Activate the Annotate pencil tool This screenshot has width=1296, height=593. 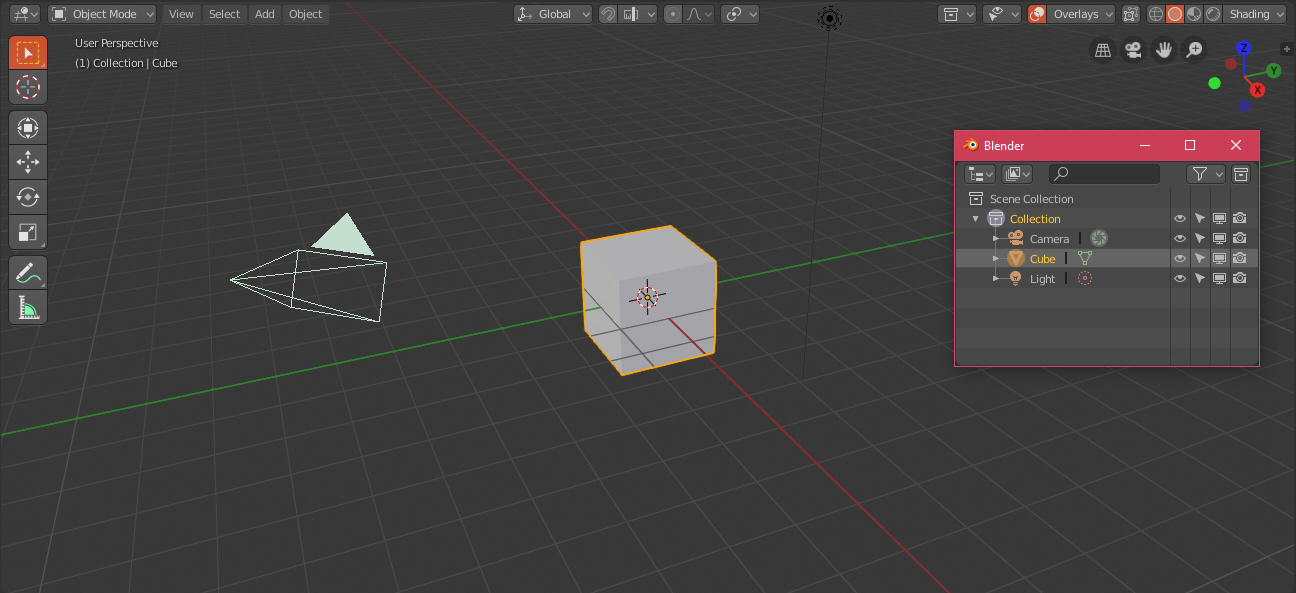coord(28,272)
